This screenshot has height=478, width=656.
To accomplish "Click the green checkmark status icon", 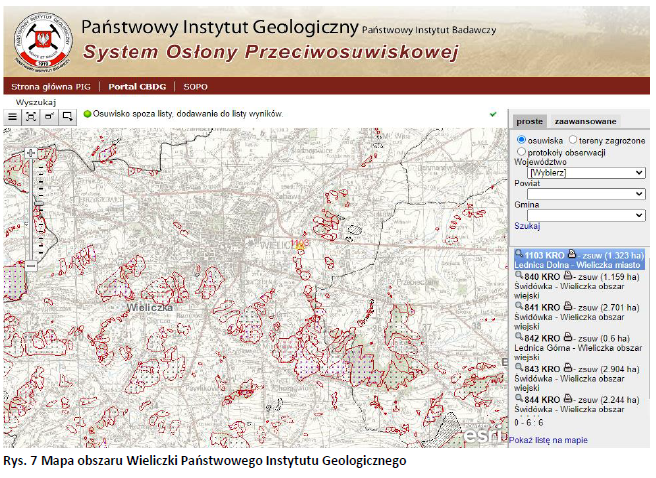I will [x=493, y=114].
